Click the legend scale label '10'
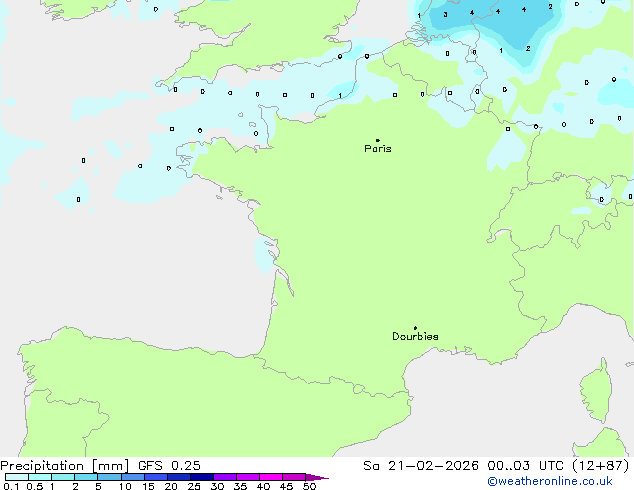The width and height of the screenshot is (634, 490). coord(125,486)
